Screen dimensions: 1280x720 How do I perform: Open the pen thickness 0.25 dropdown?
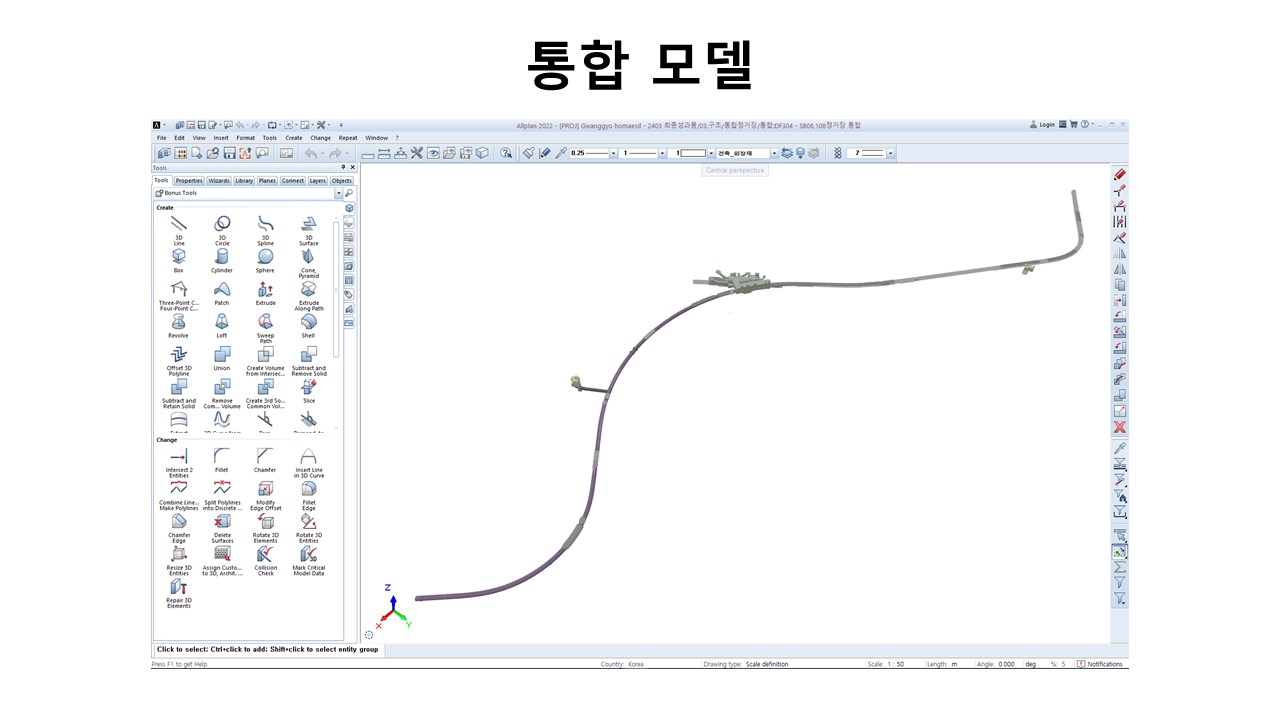coord(613,153)
